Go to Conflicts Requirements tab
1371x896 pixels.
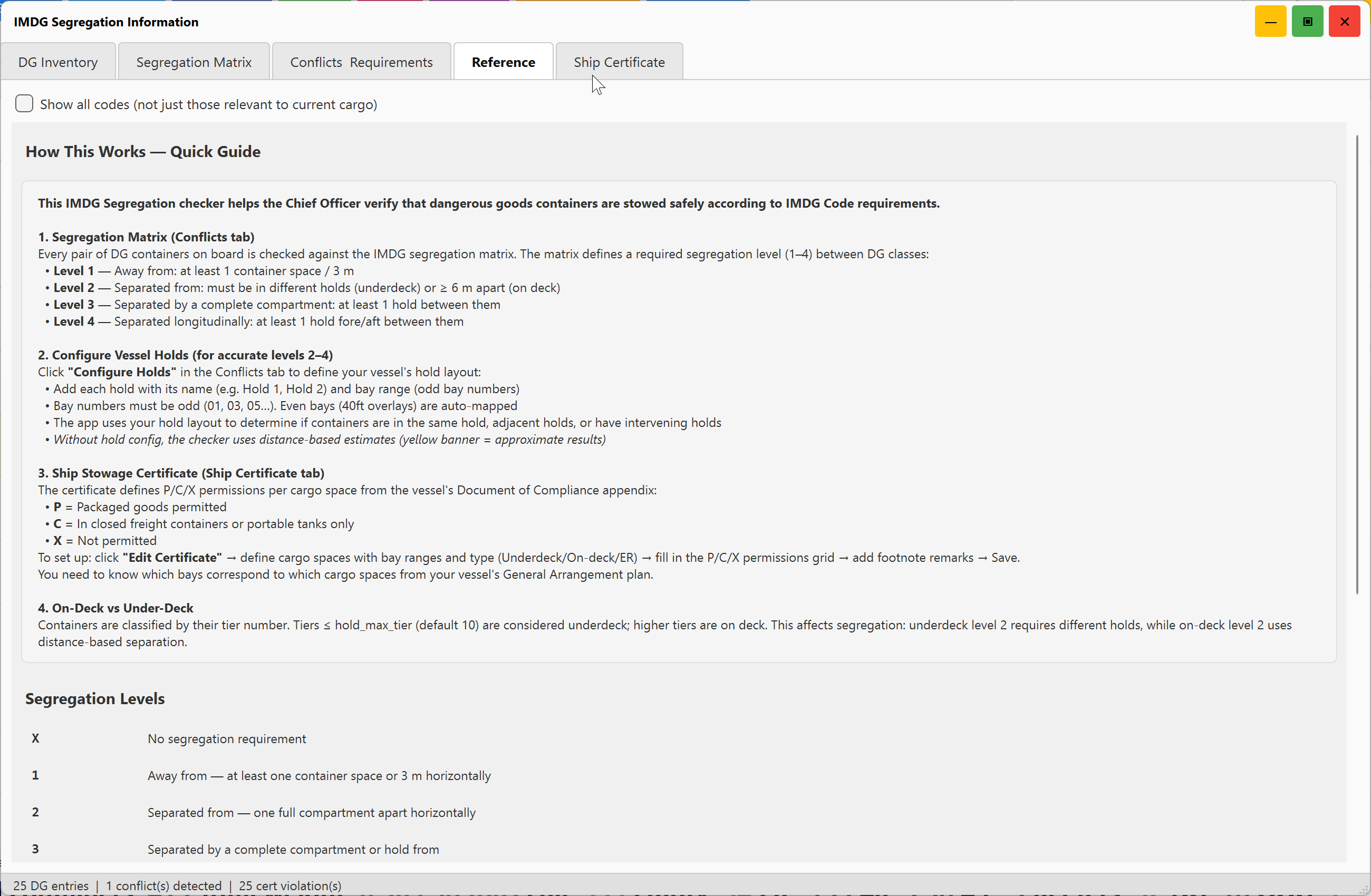point(361,62)
